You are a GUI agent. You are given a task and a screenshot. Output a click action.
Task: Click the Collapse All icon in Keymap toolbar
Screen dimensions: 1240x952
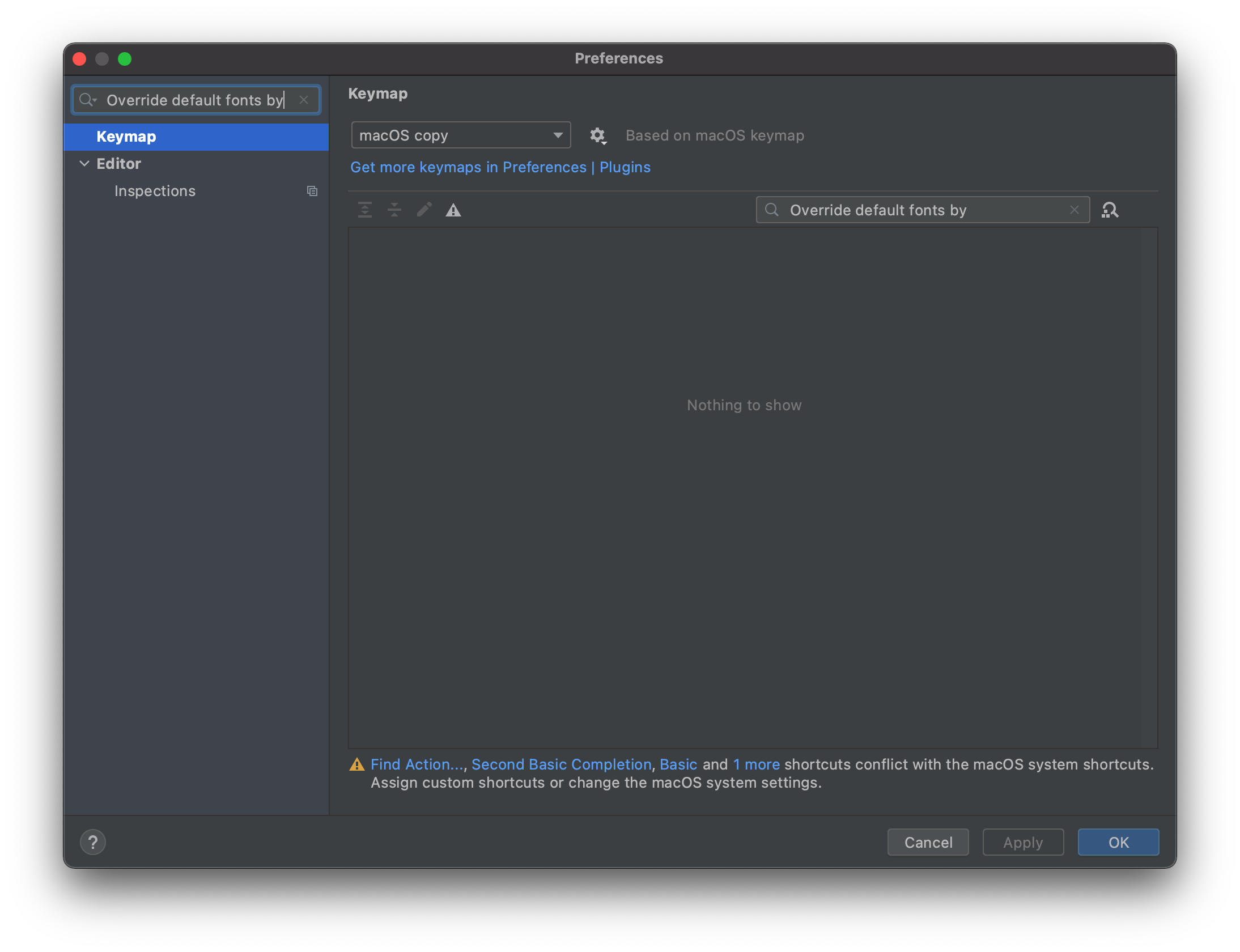(x=394, y=210)
